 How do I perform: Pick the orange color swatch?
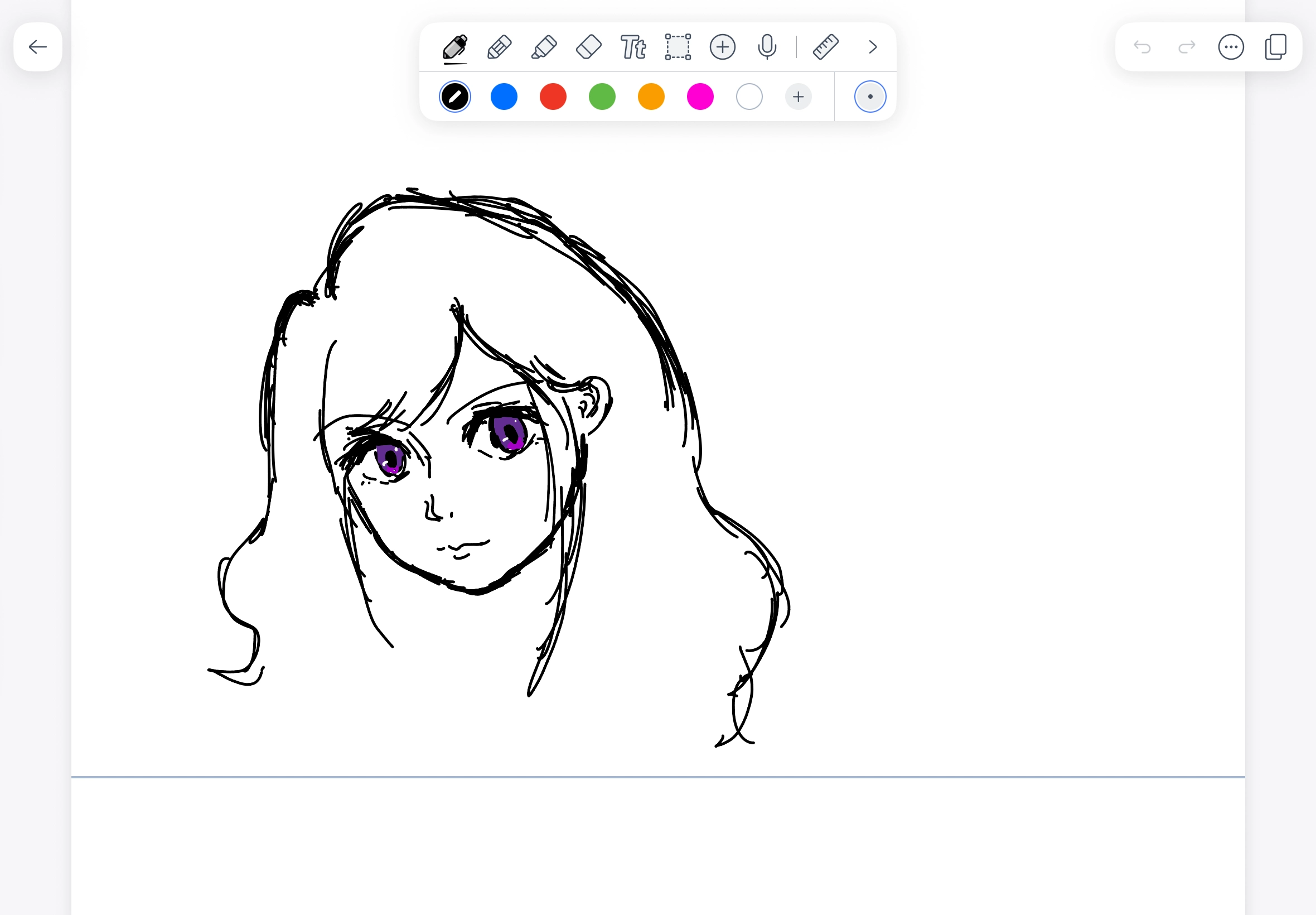[651, 97]
